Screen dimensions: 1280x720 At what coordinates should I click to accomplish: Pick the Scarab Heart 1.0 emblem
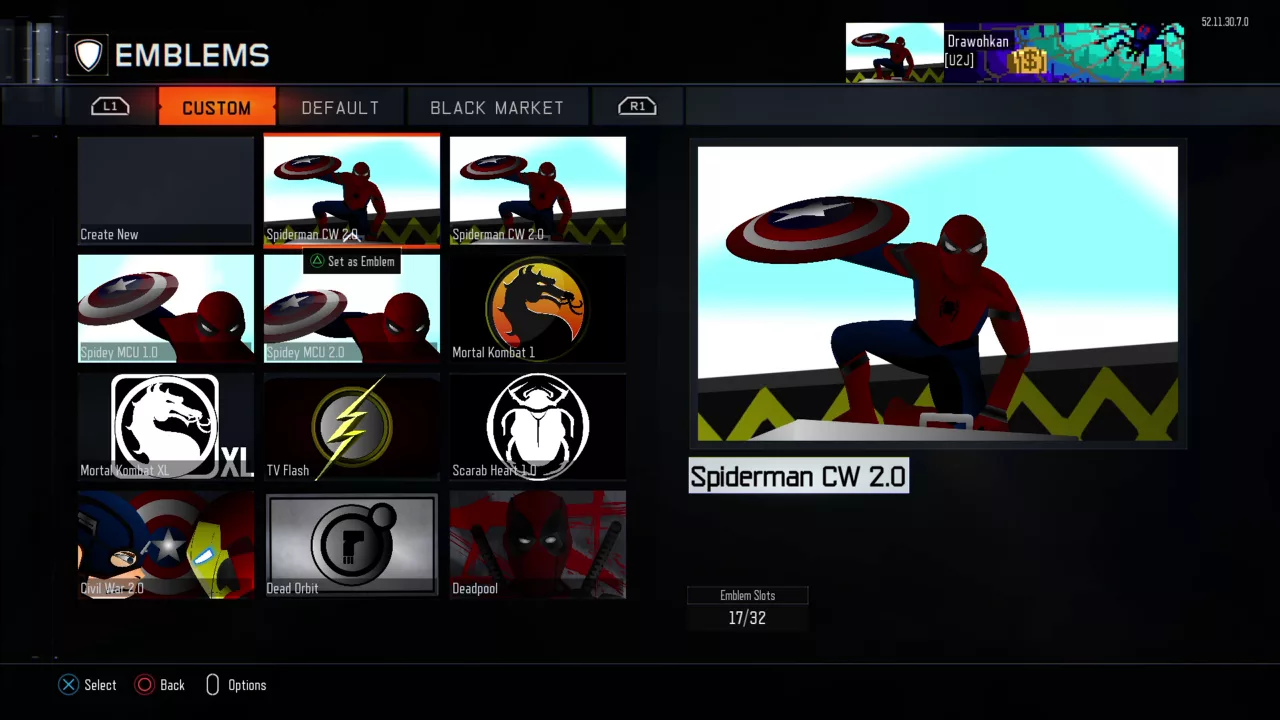[538, 426]
